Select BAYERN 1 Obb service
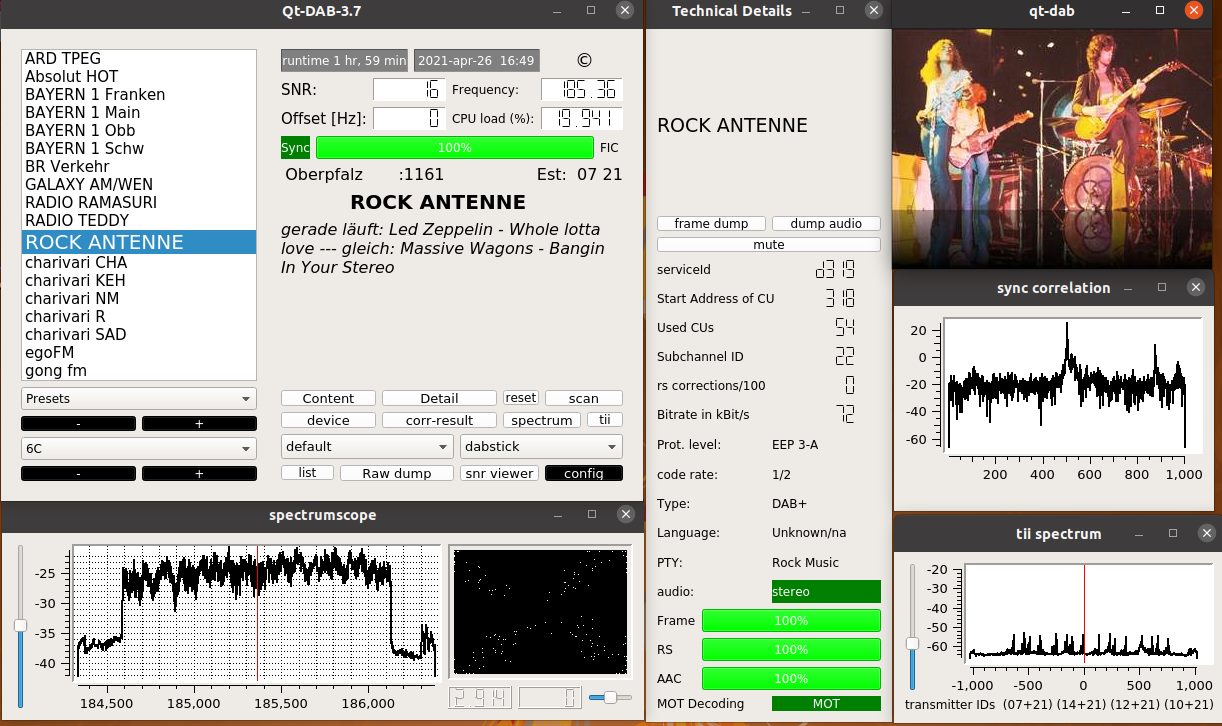The width and height of the screenshot is (1222, 726). point(139,131)
